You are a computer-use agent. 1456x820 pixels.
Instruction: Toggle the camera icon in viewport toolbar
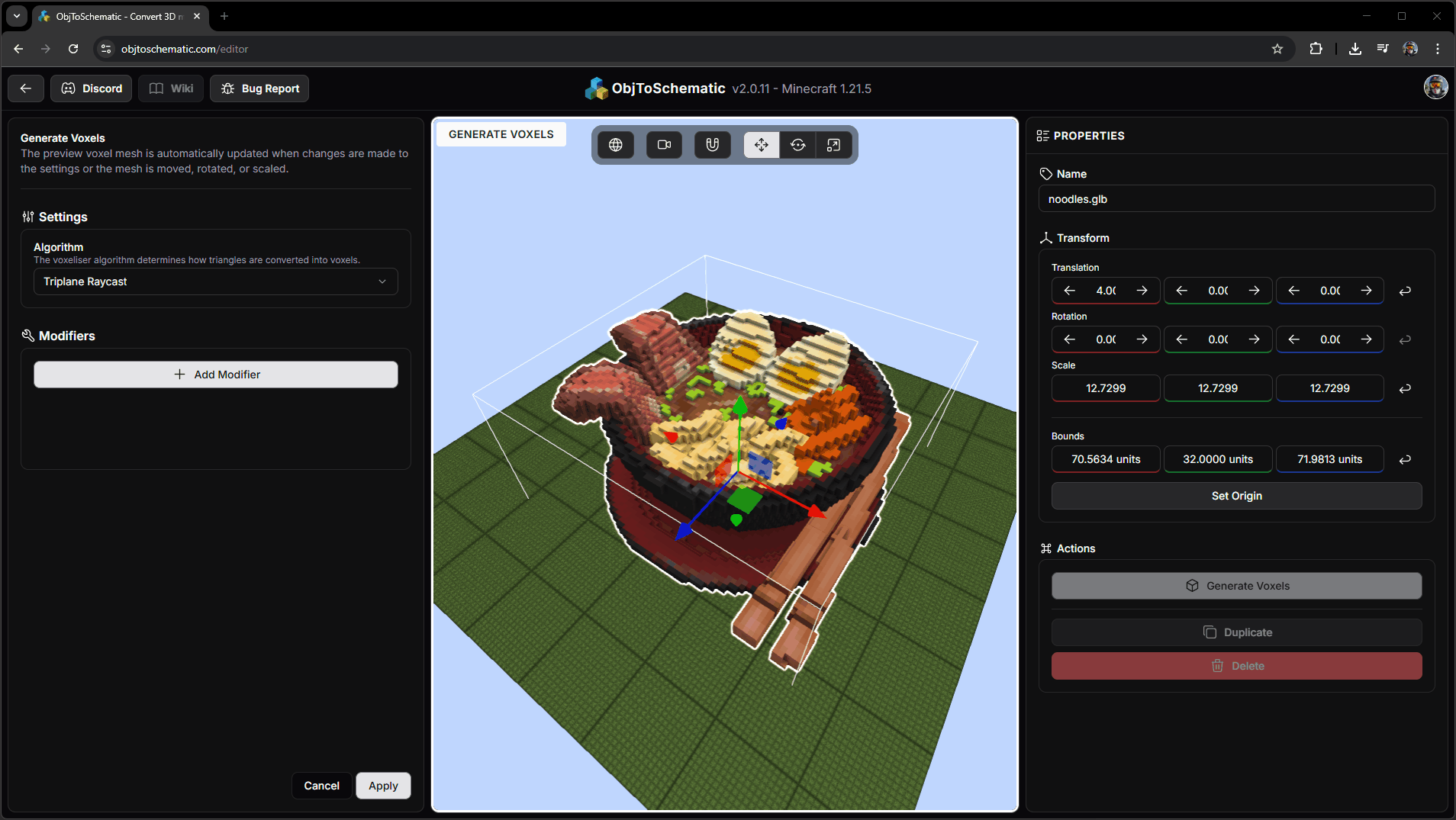pos(664,145)
